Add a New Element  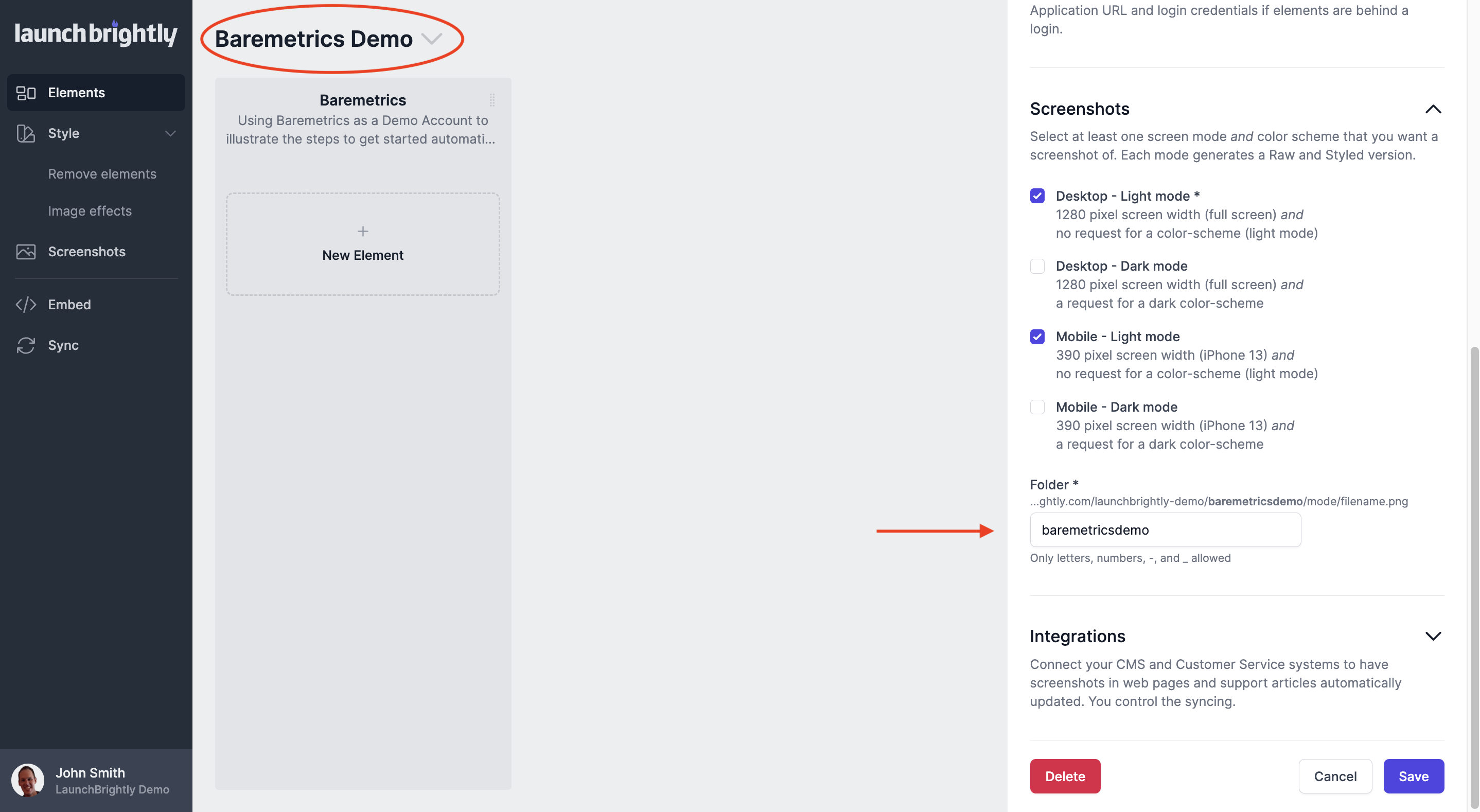(x=362, y=244)
